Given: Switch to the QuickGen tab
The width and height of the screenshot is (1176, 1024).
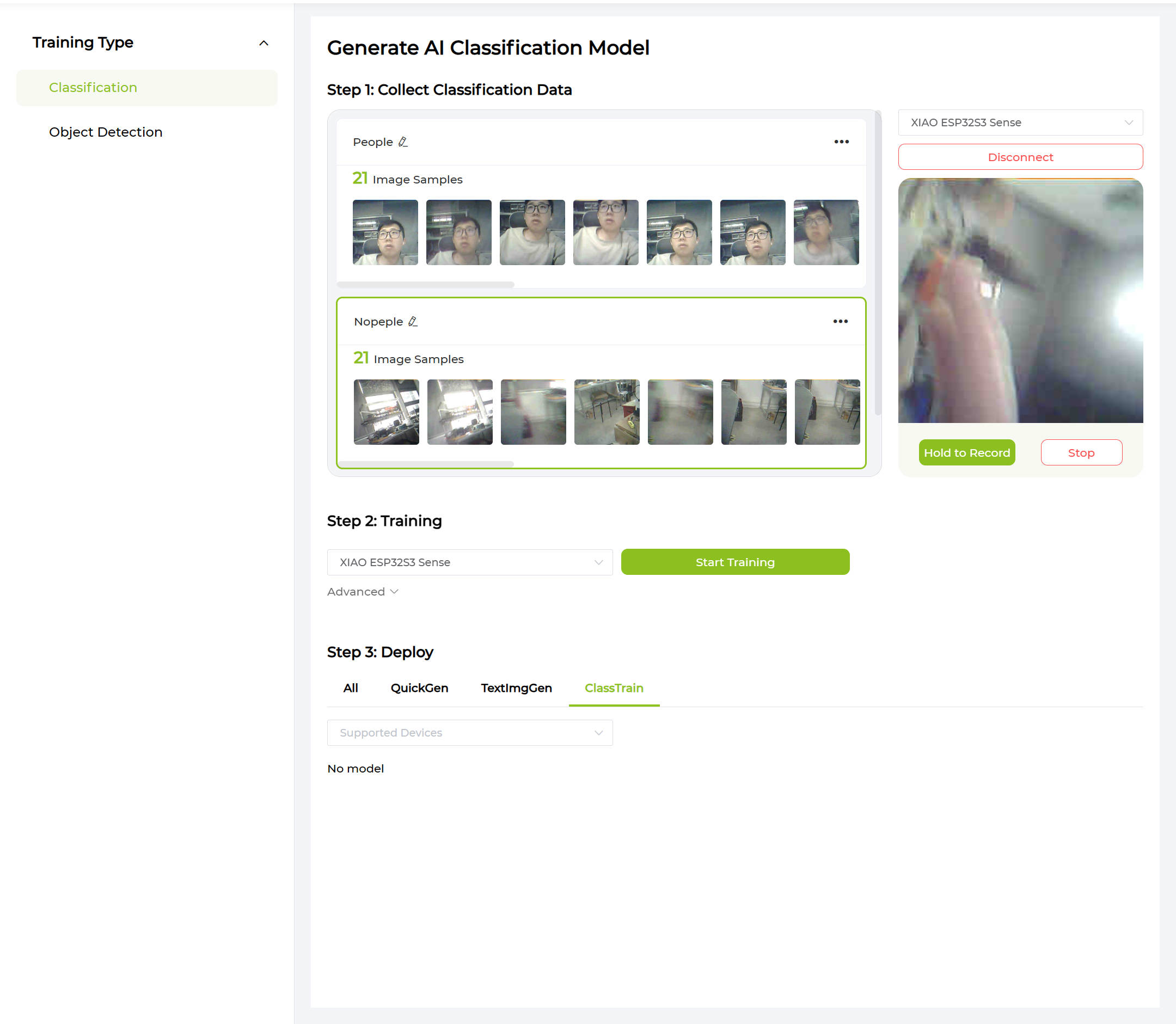Looking at the screenshot, I should click(x=419, y=688).
